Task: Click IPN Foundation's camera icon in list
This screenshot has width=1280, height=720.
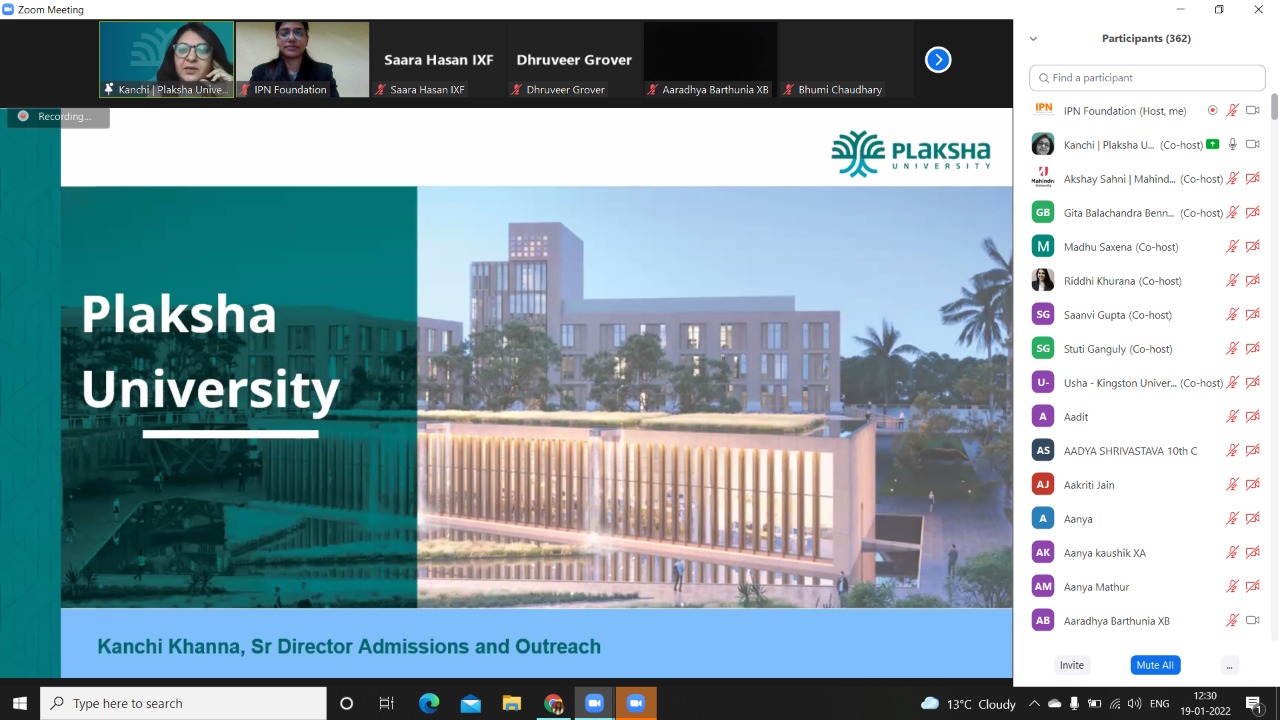Action: pyautogui.click(x=1252, y=111)
